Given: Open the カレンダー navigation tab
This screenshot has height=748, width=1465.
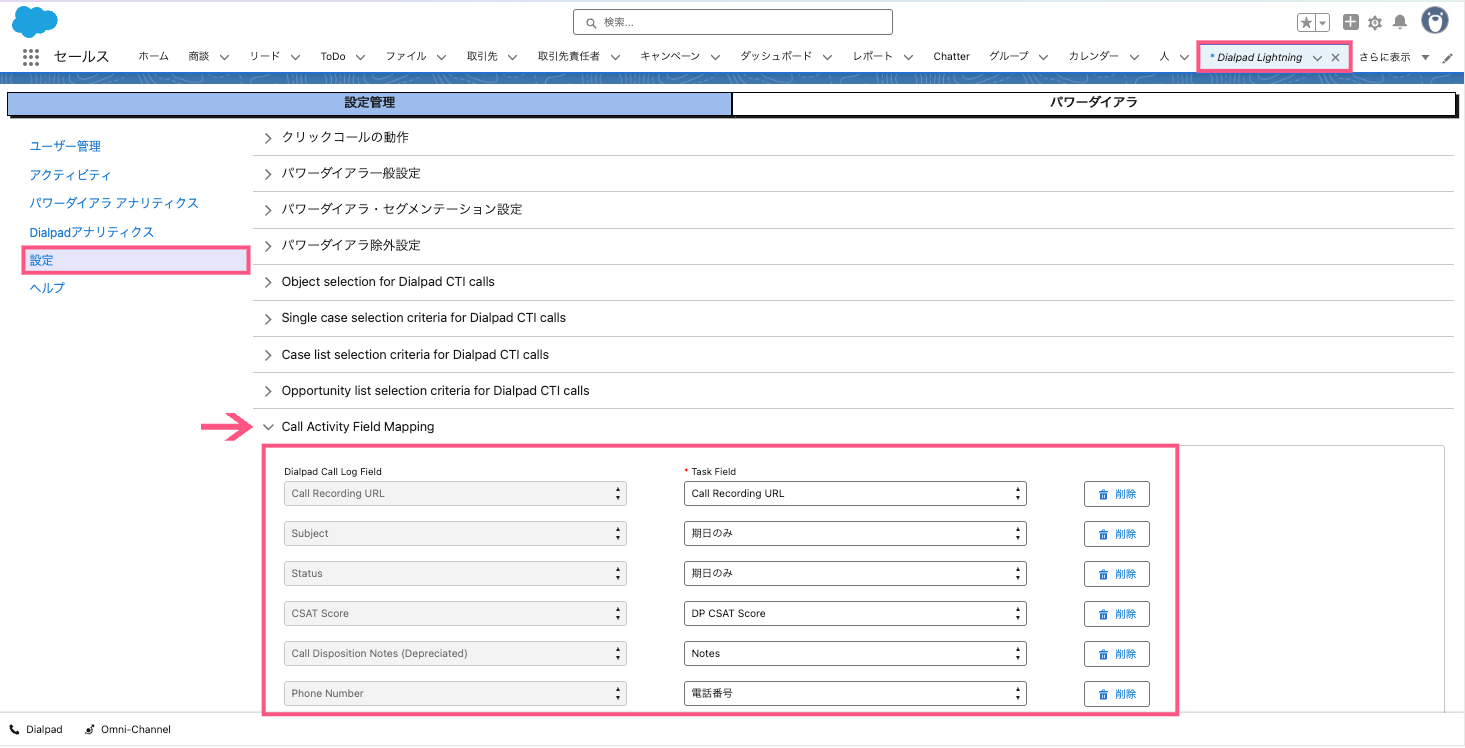Looking at the screenshot, I should (x=1093, y=57).
